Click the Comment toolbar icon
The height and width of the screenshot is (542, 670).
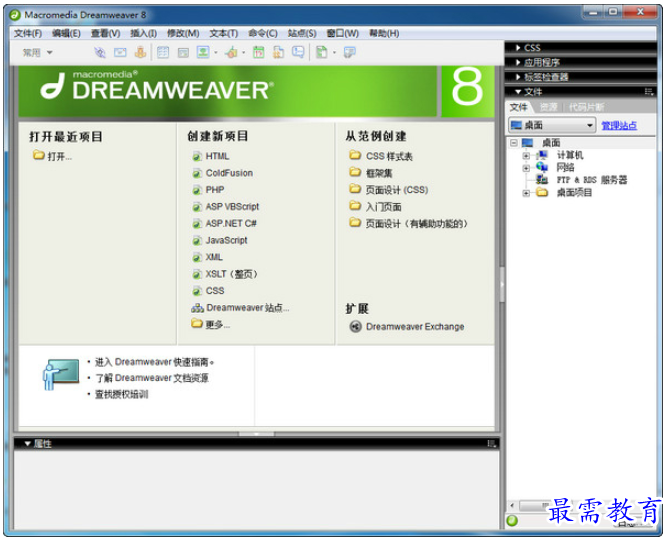pyautogui.click(x=298, y=53)
